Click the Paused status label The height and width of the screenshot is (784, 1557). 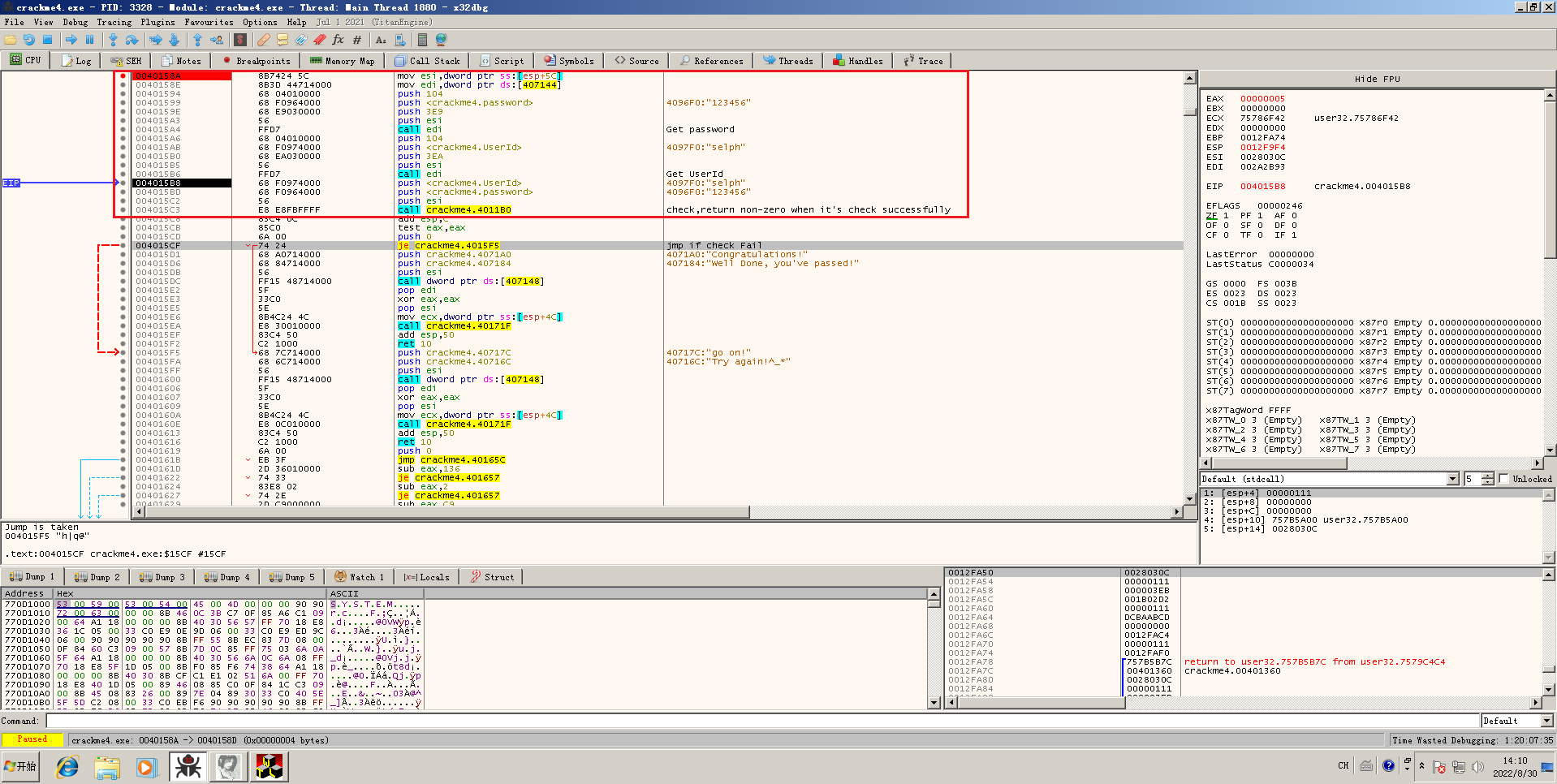tap(32, 739)
